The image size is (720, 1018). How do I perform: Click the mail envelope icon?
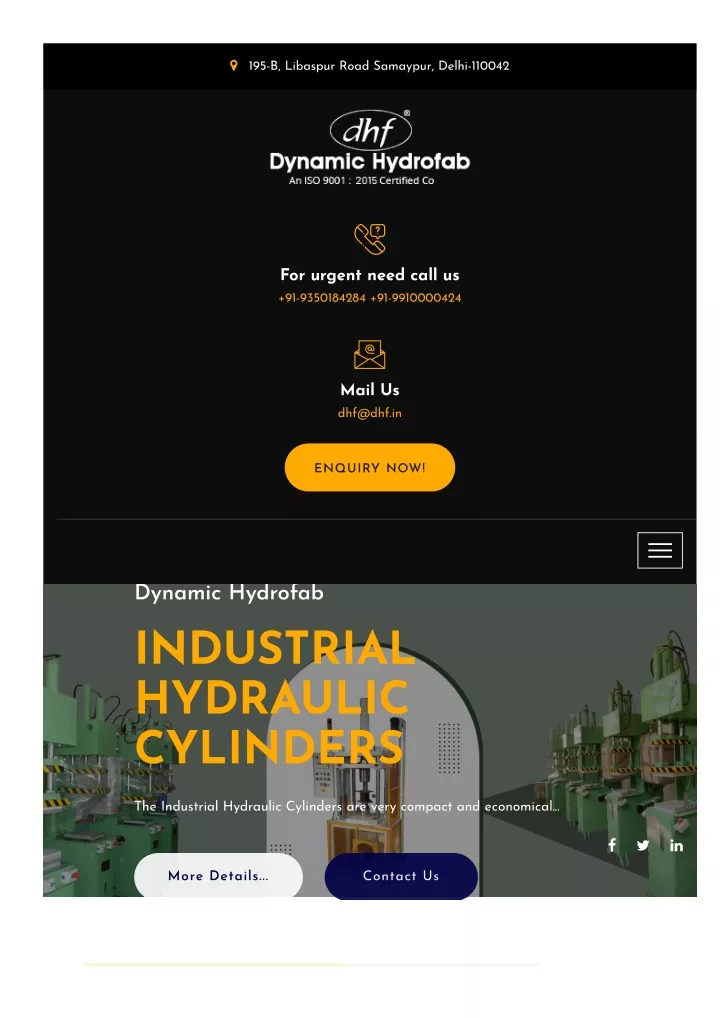pyautogui.click(x=369, y=354)
